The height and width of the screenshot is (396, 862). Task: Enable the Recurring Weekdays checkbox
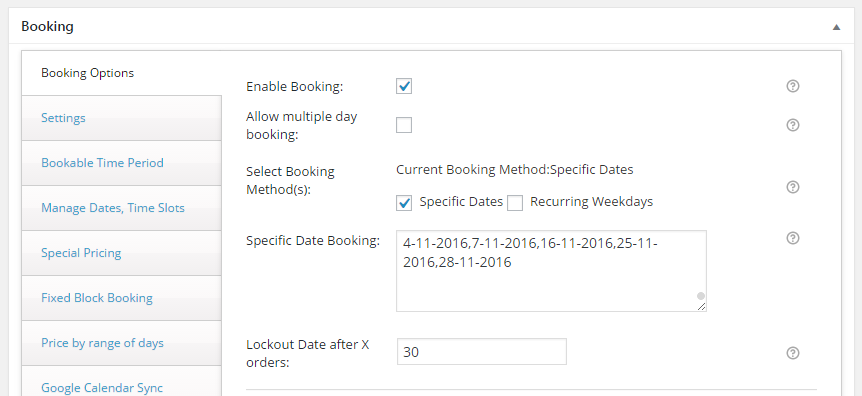(515, 203)
